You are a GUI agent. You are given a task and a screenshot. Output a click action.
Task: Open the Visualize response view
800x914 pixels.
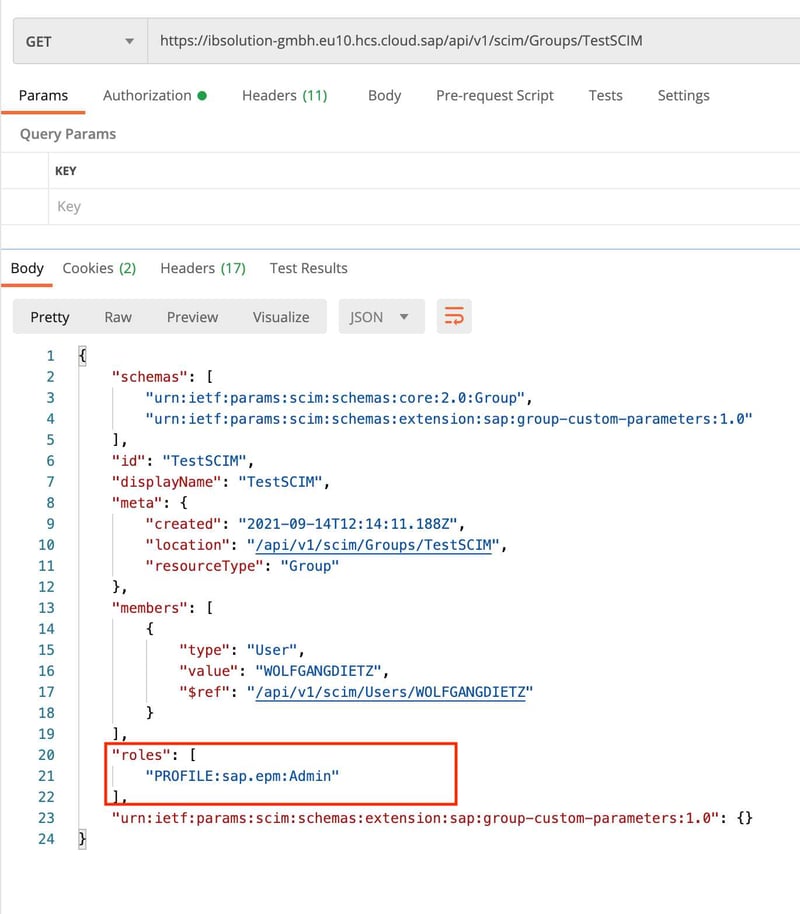pyautogui.click(x=281, y=317)
